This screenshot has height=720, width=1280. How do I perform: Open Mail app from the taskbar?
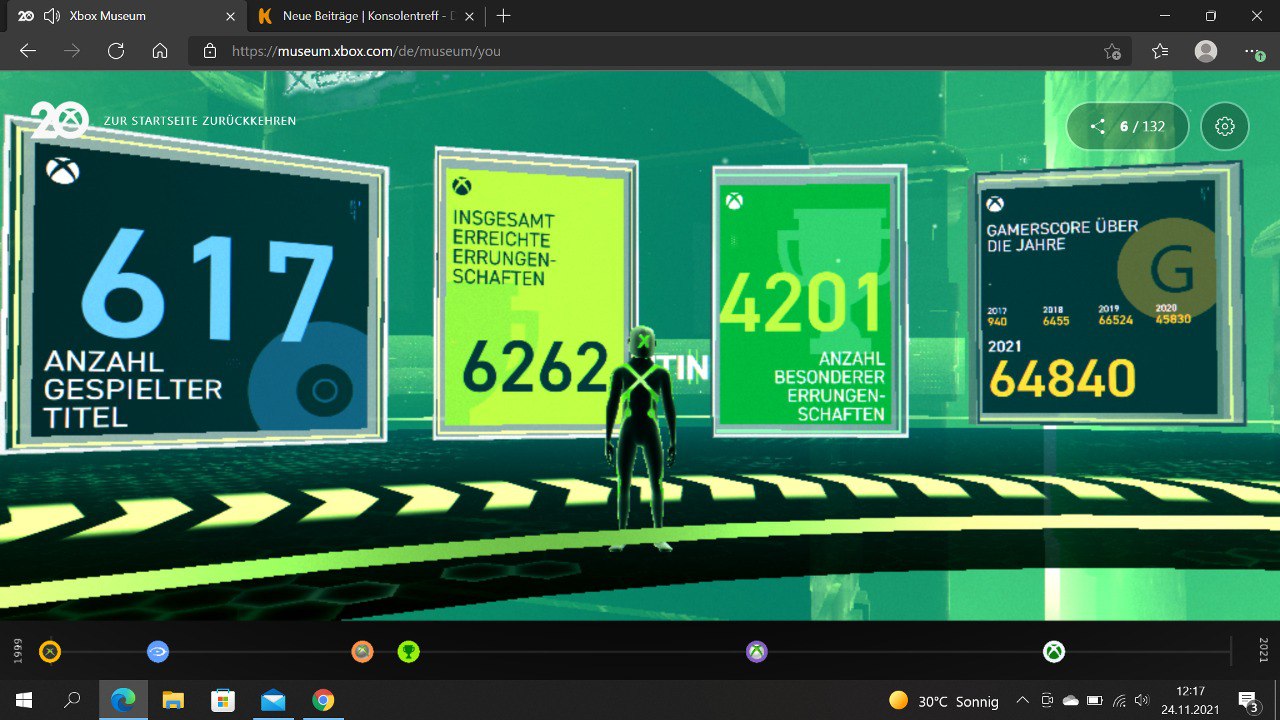click(x=273, y=700)
